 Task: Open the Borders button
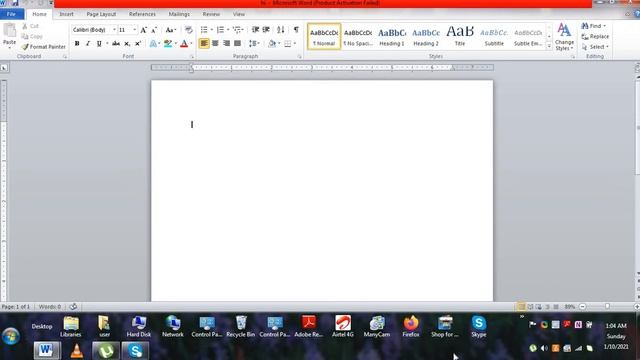(288, 43)
